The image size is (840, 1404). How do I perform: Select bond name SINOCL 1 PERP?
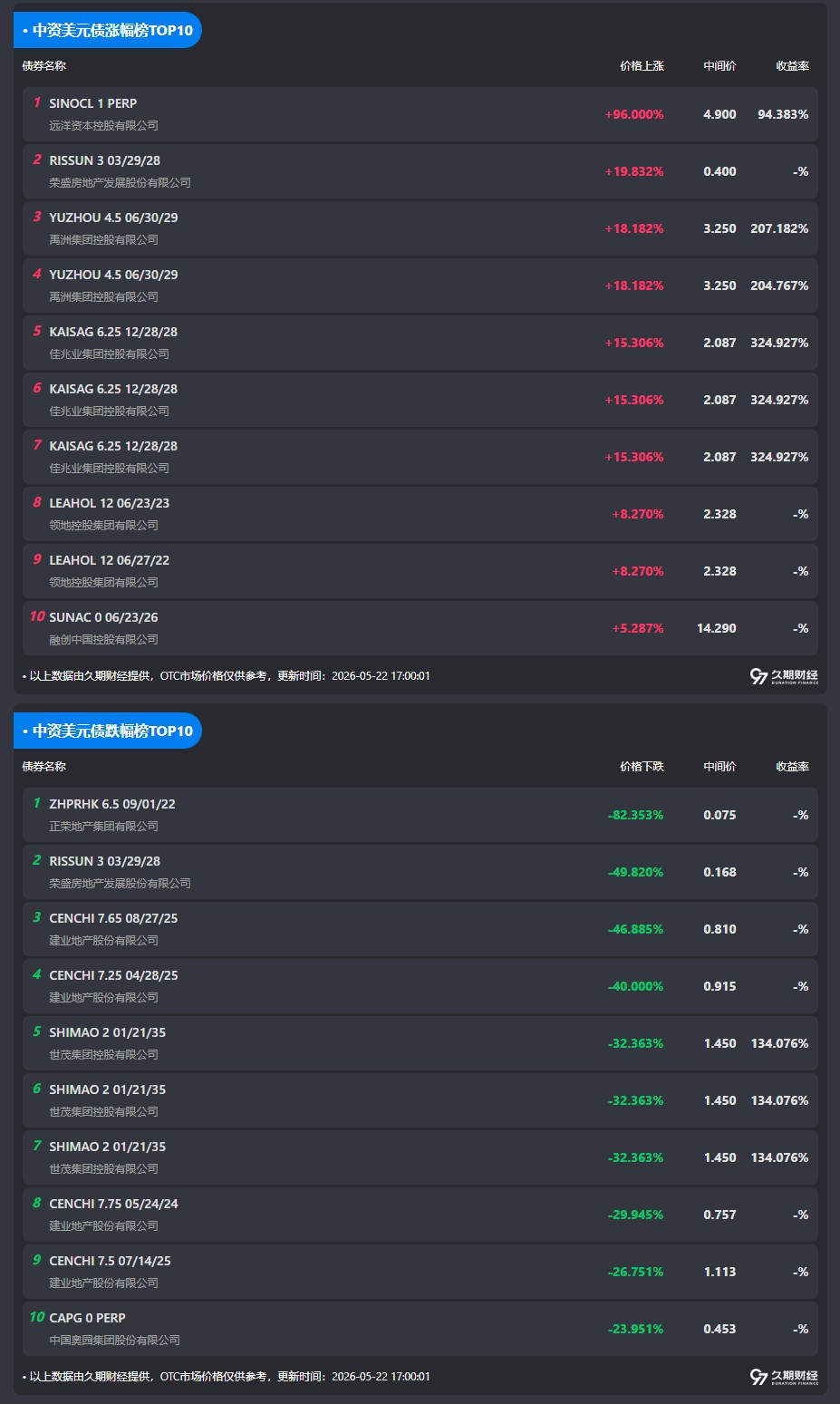[x=93, y=103]
